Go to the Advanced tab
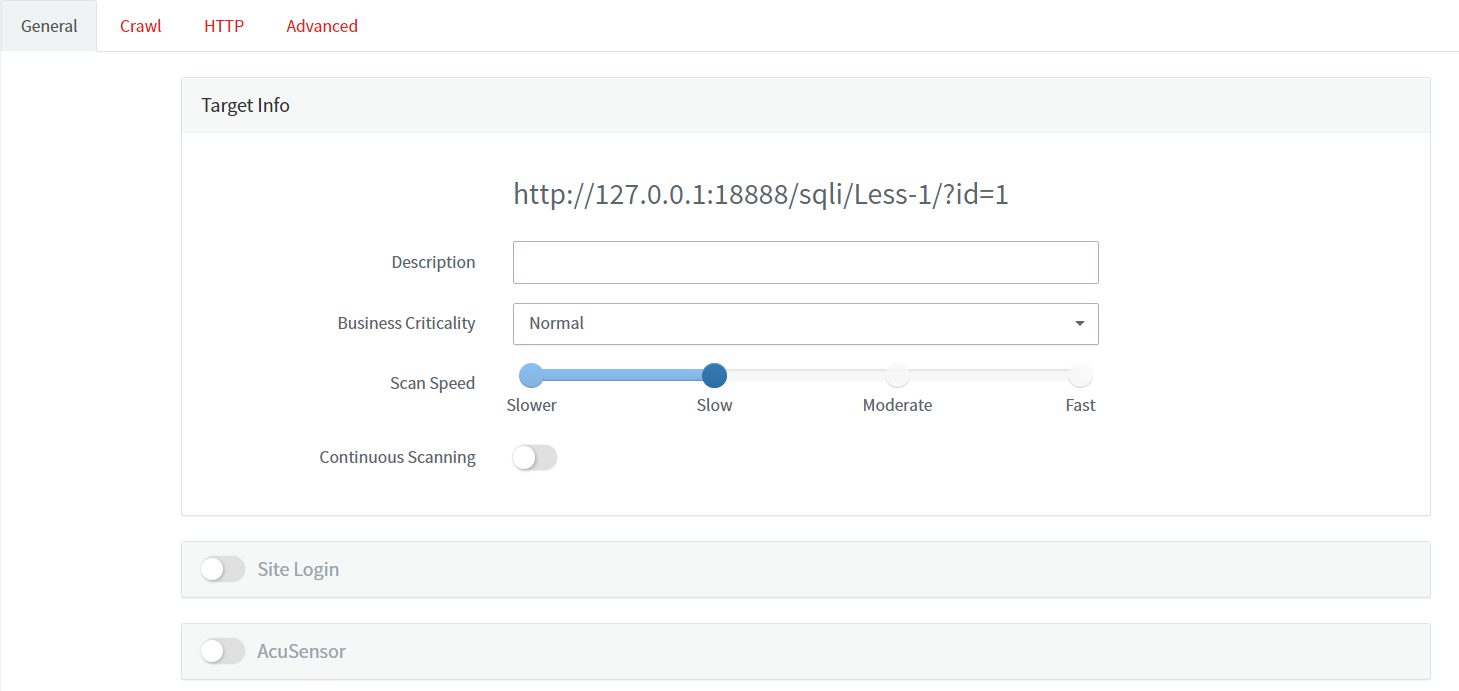Viewport: 1459px width, 691px height. click(x=322, y=26)
